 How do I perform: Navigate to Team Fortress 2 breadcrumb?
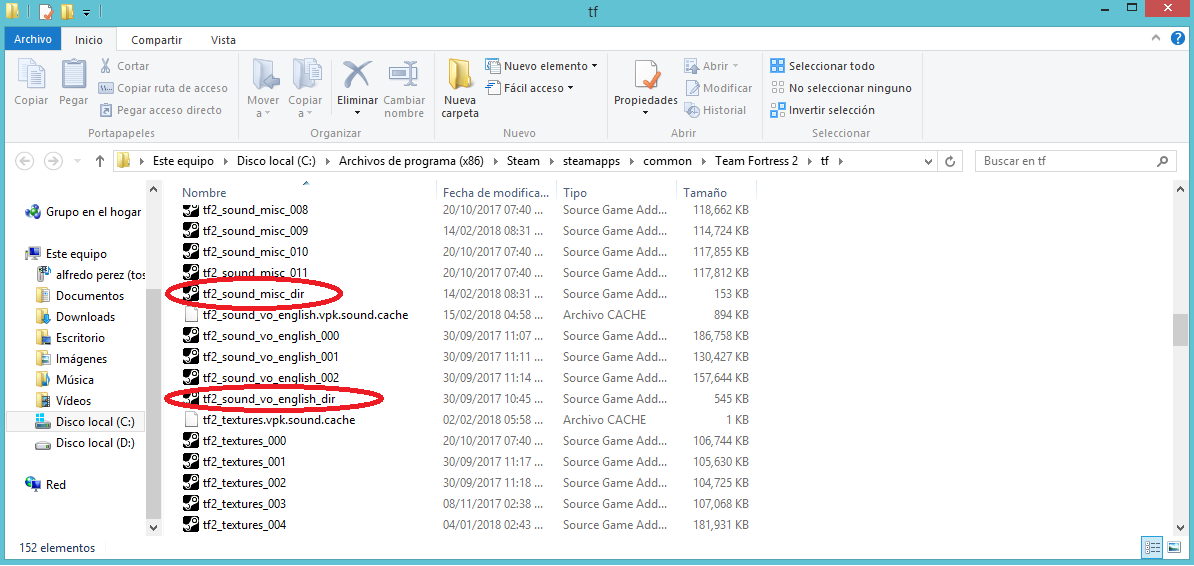757,161
